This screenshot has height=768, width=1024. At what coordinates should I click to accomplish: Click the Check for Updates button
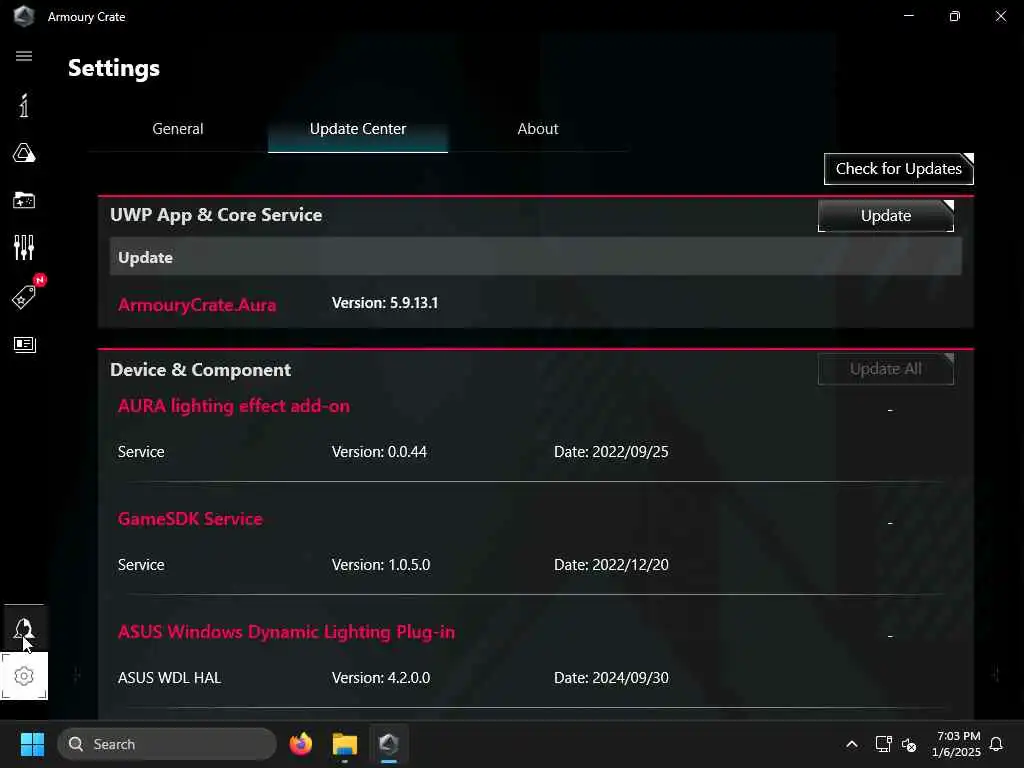899,169
